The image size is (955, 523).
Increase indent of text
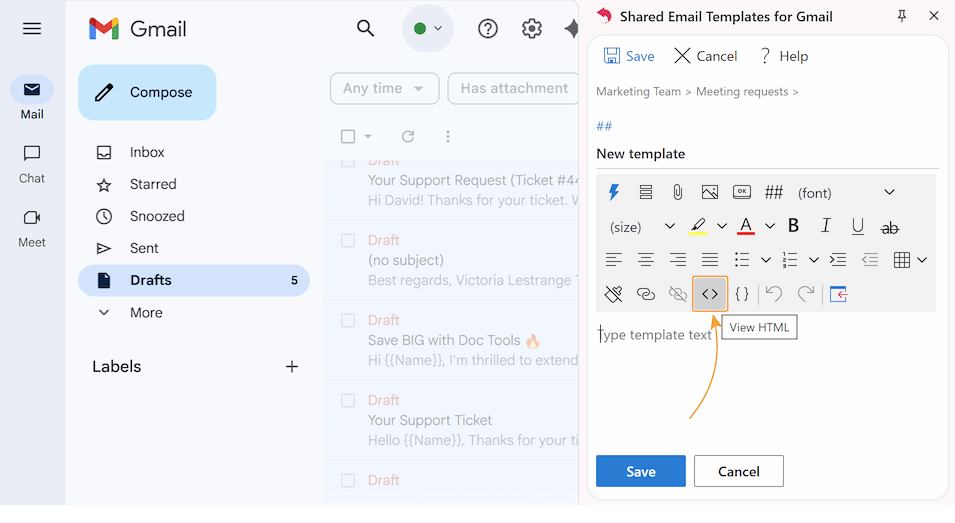click(838, 260)
